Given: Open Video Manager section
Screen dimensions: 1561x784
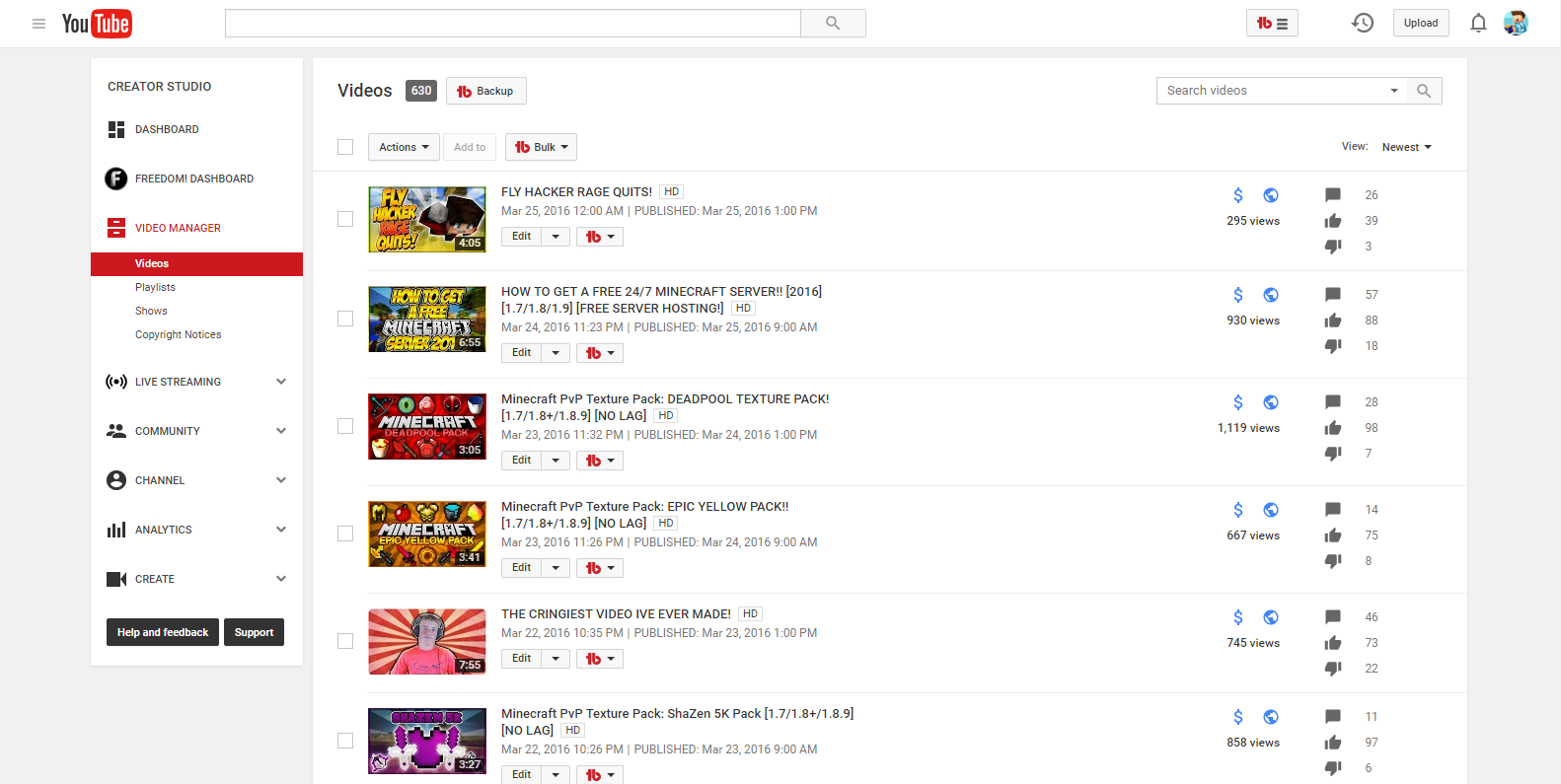Looking at the screenshot, I should [178, 228].
